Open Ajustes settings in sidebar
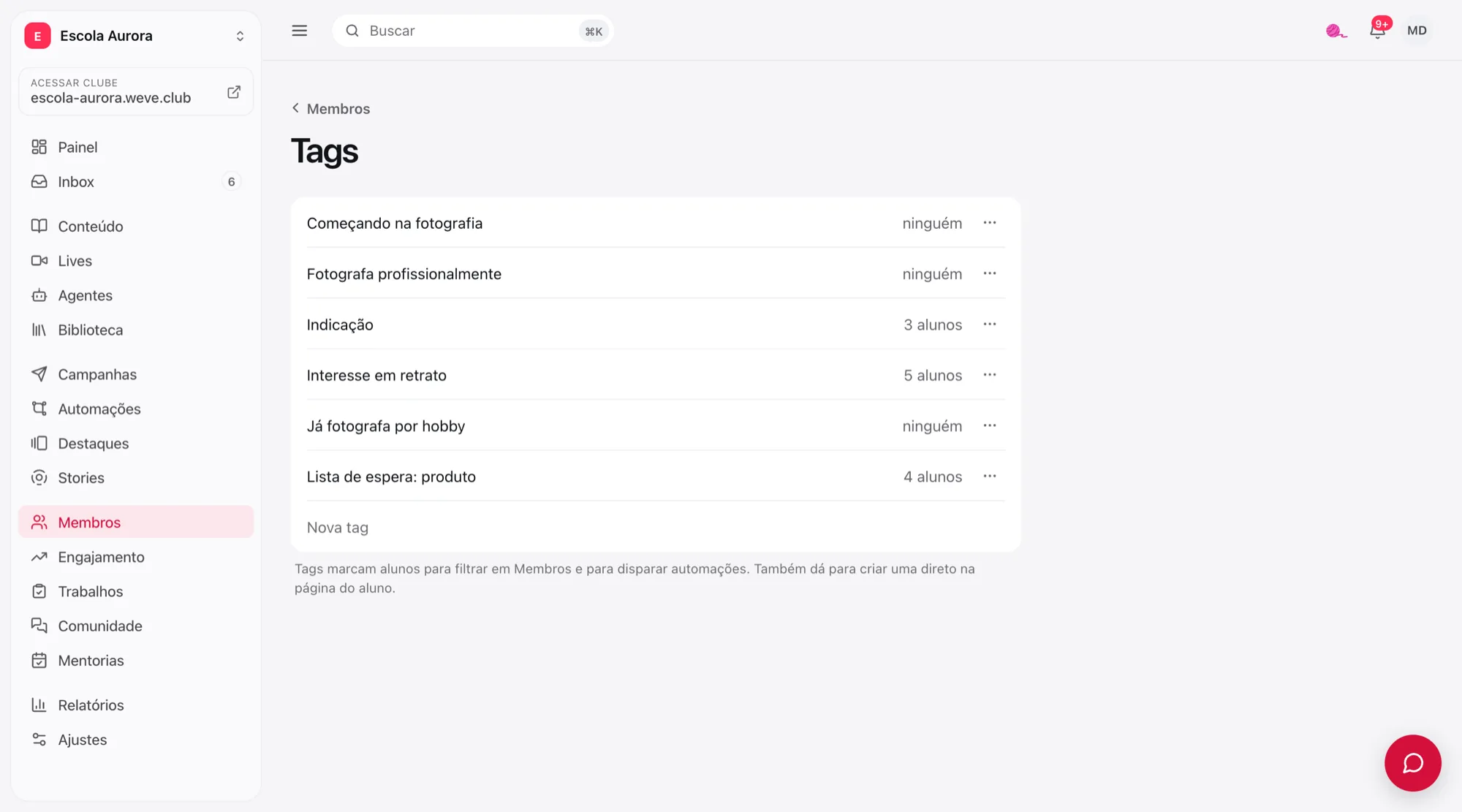This screenshot has height=812, width=1462. tap(136, 740)
